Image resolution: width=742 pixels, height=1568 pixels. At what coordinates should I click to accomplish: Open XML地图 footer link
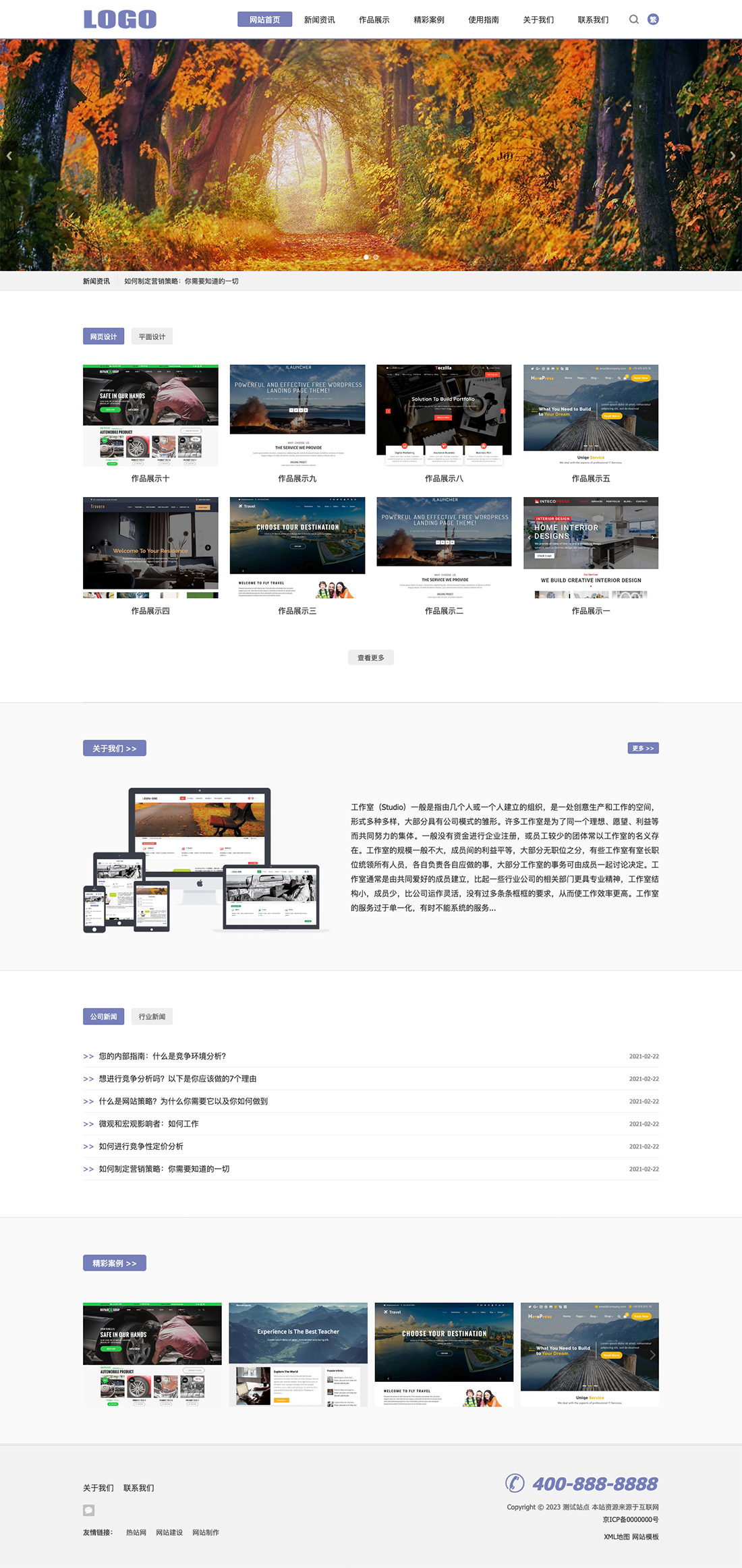[x=617, y=1536]
